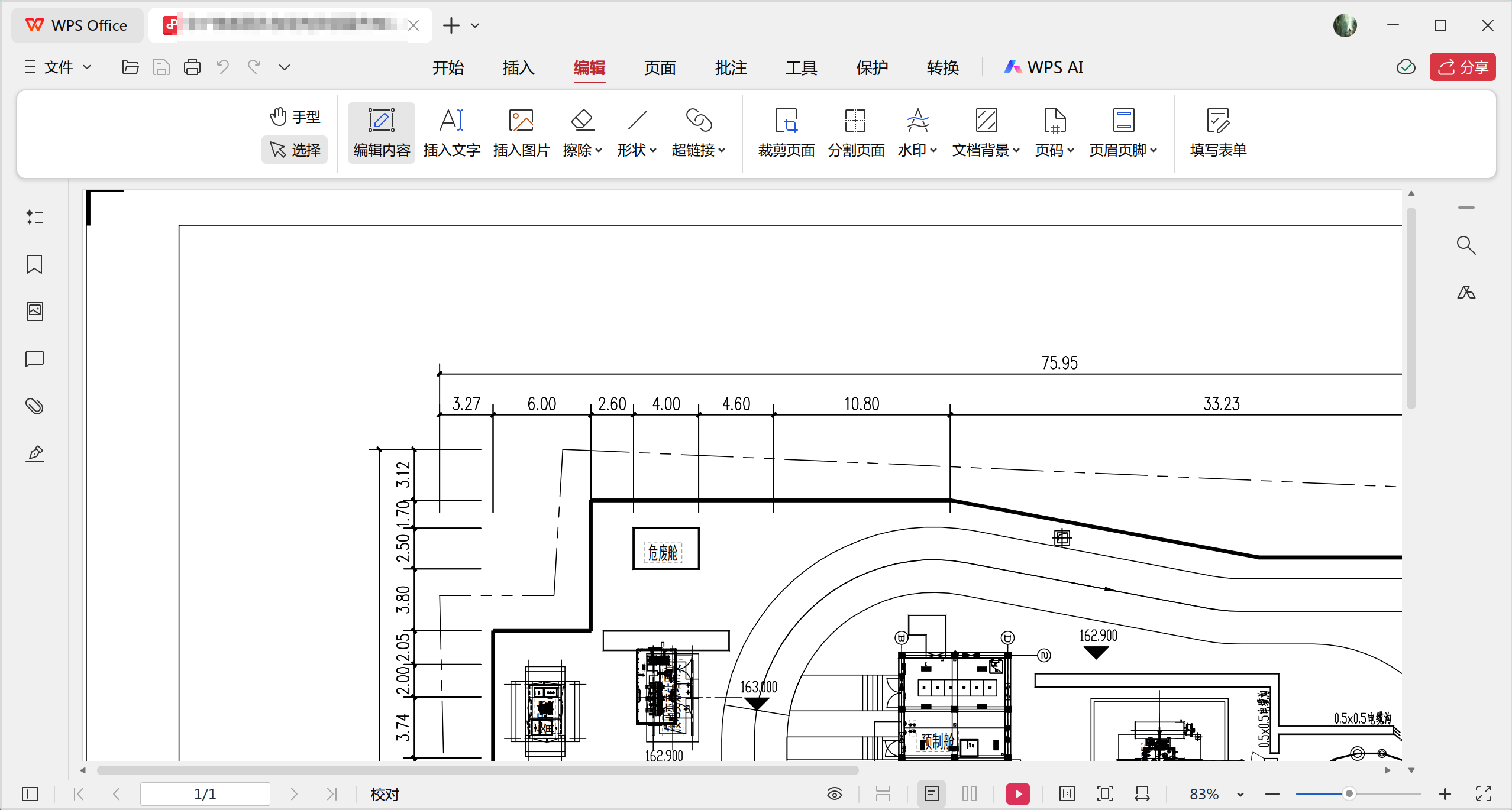Open the 文件 (File) menu
Image resolution: width=1512 pixels, height=810 pixels.
(x=58, y=67)
